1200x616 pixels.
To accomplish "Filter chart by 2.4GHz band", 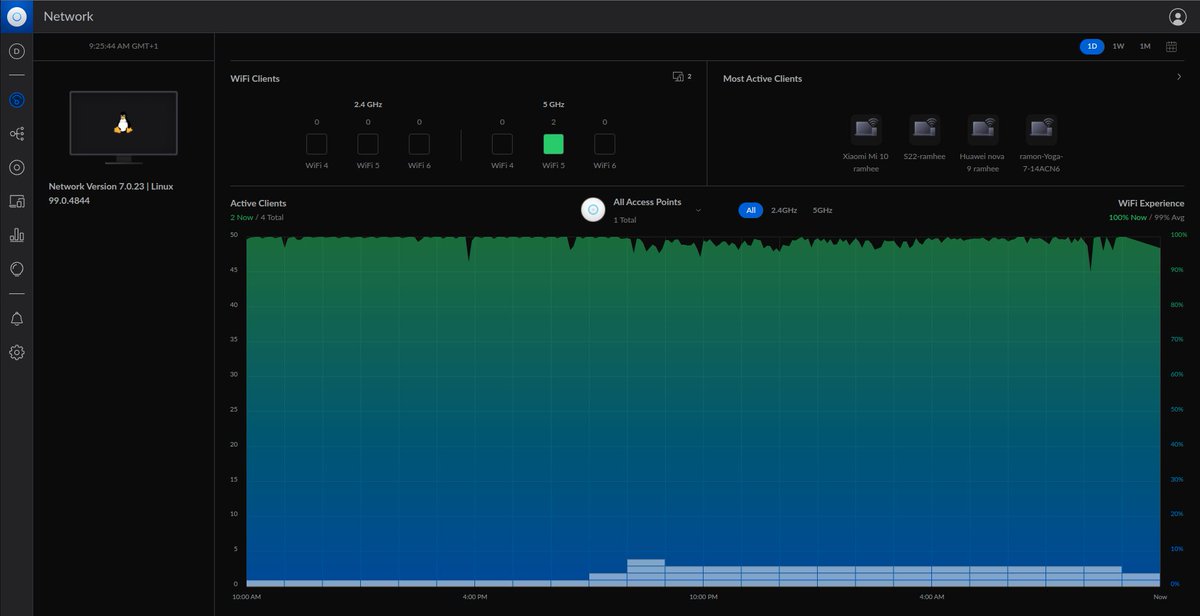I will [x=784, y=210].
